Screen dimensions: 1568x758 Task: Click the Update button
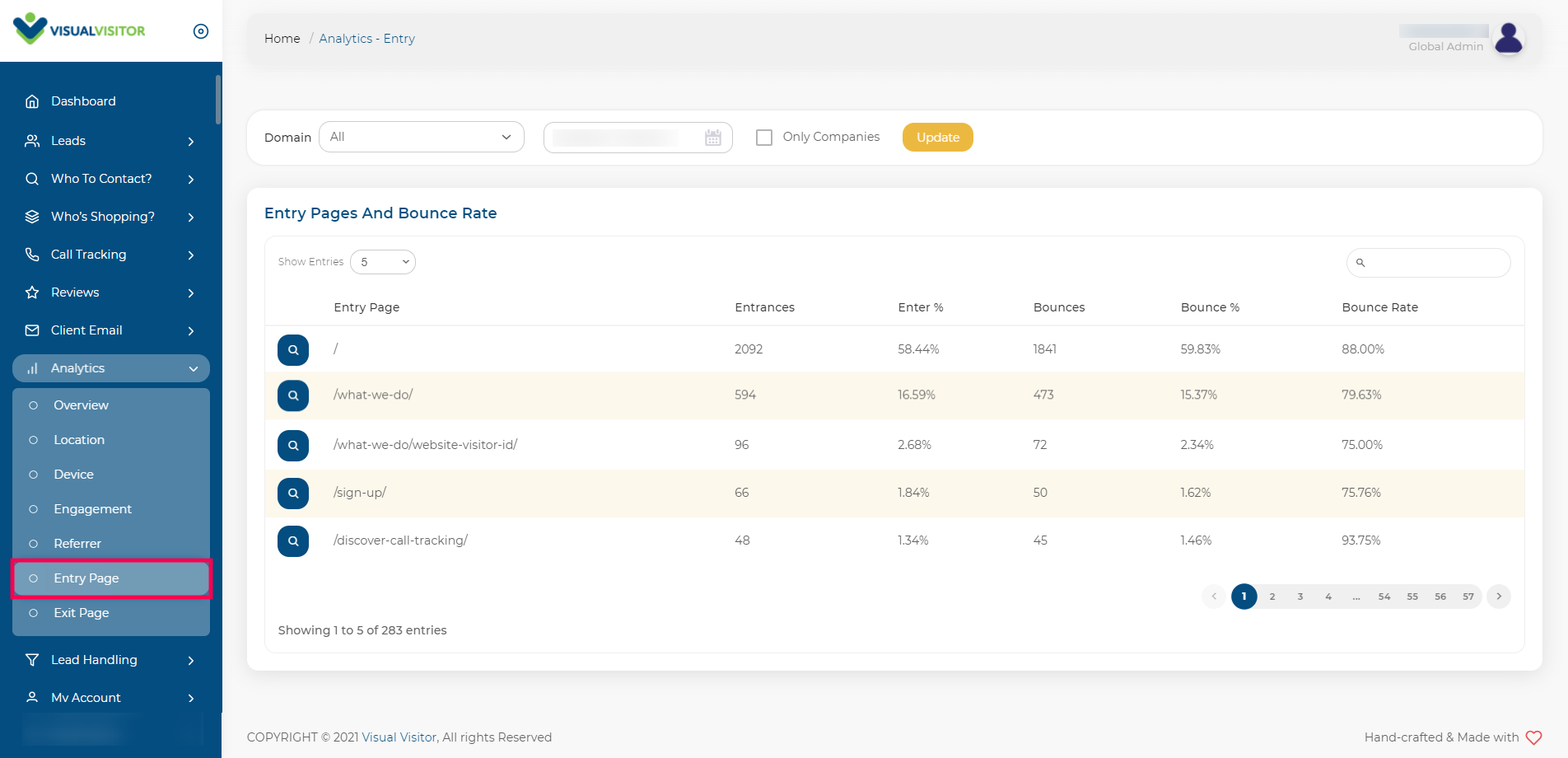click(x=938, y=138)
